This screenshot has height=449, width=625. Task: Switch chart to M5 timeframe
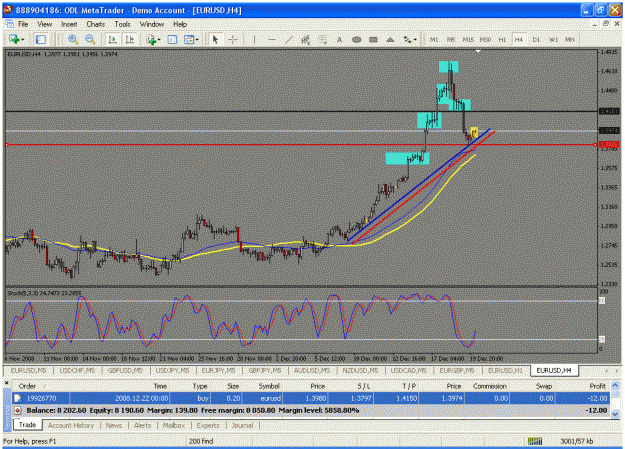point(451,39)
